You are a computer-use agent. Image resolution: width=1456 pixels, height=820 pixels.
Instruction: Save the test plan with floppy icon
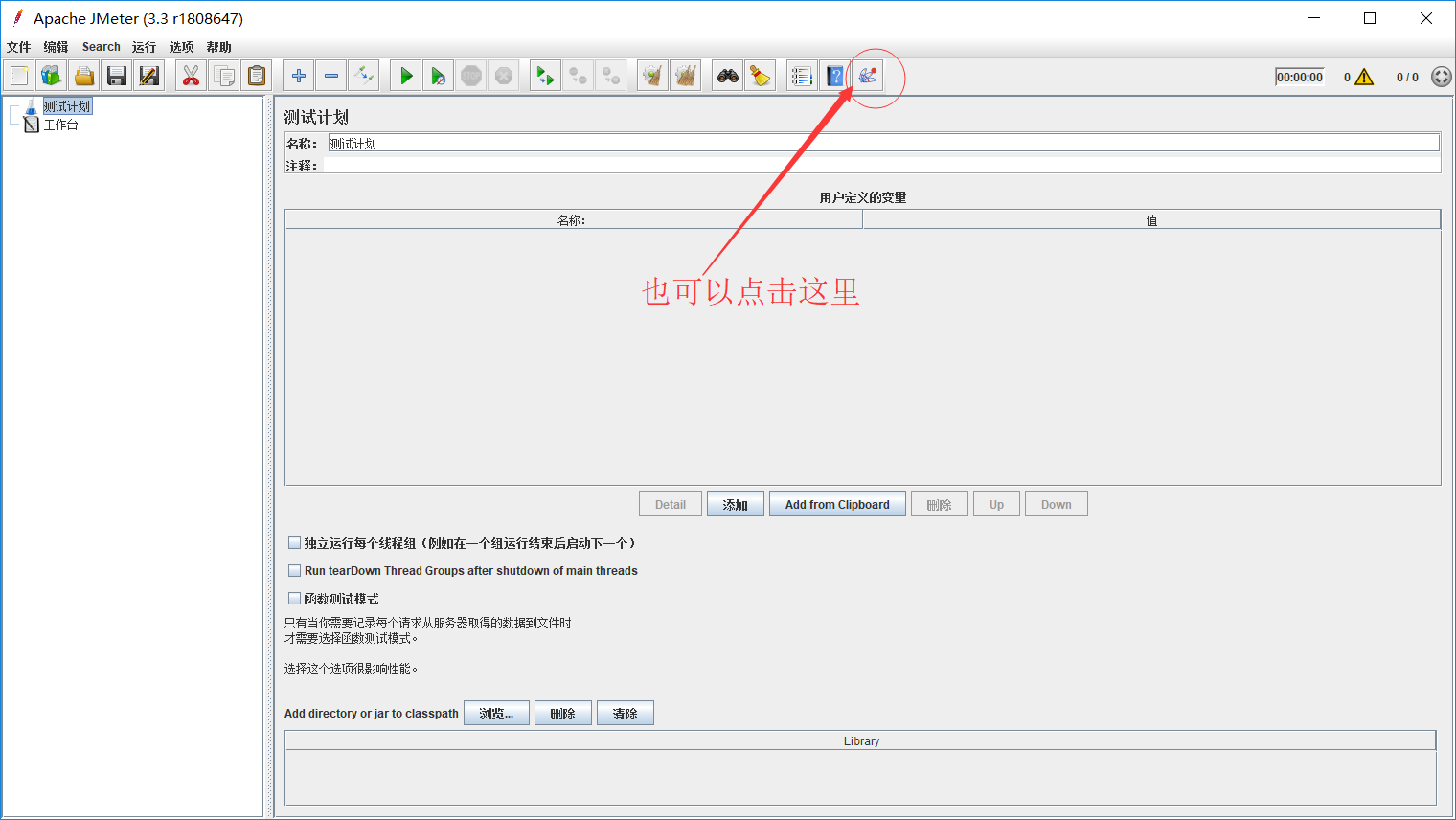coord(117,76)
